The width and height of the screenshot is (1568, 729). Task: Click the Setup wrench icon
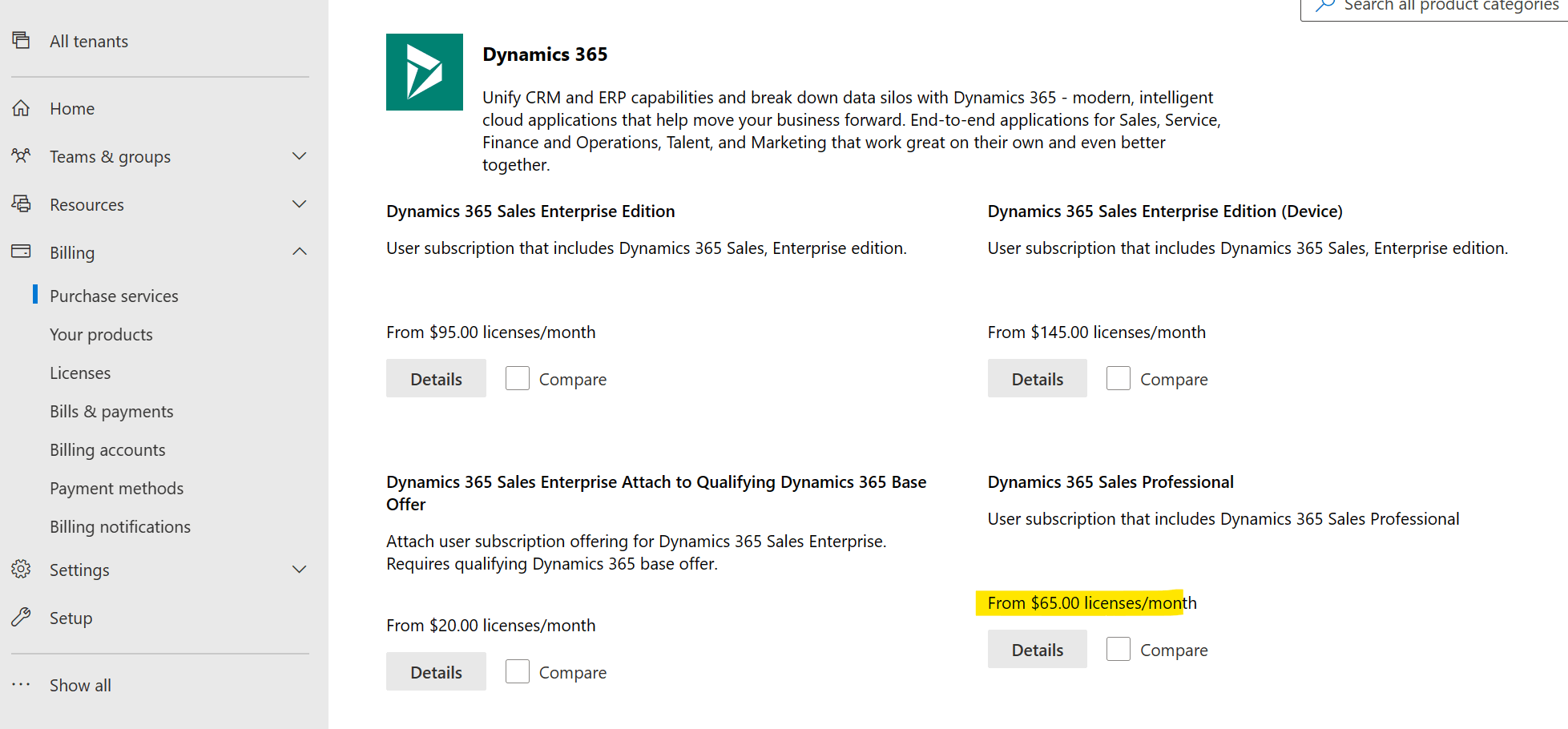[x=22, y=617]
